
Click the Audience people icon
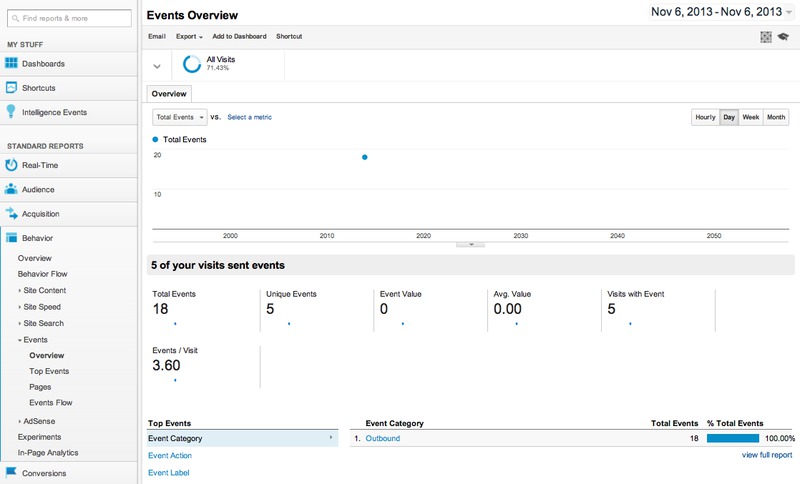click(11, 189)
